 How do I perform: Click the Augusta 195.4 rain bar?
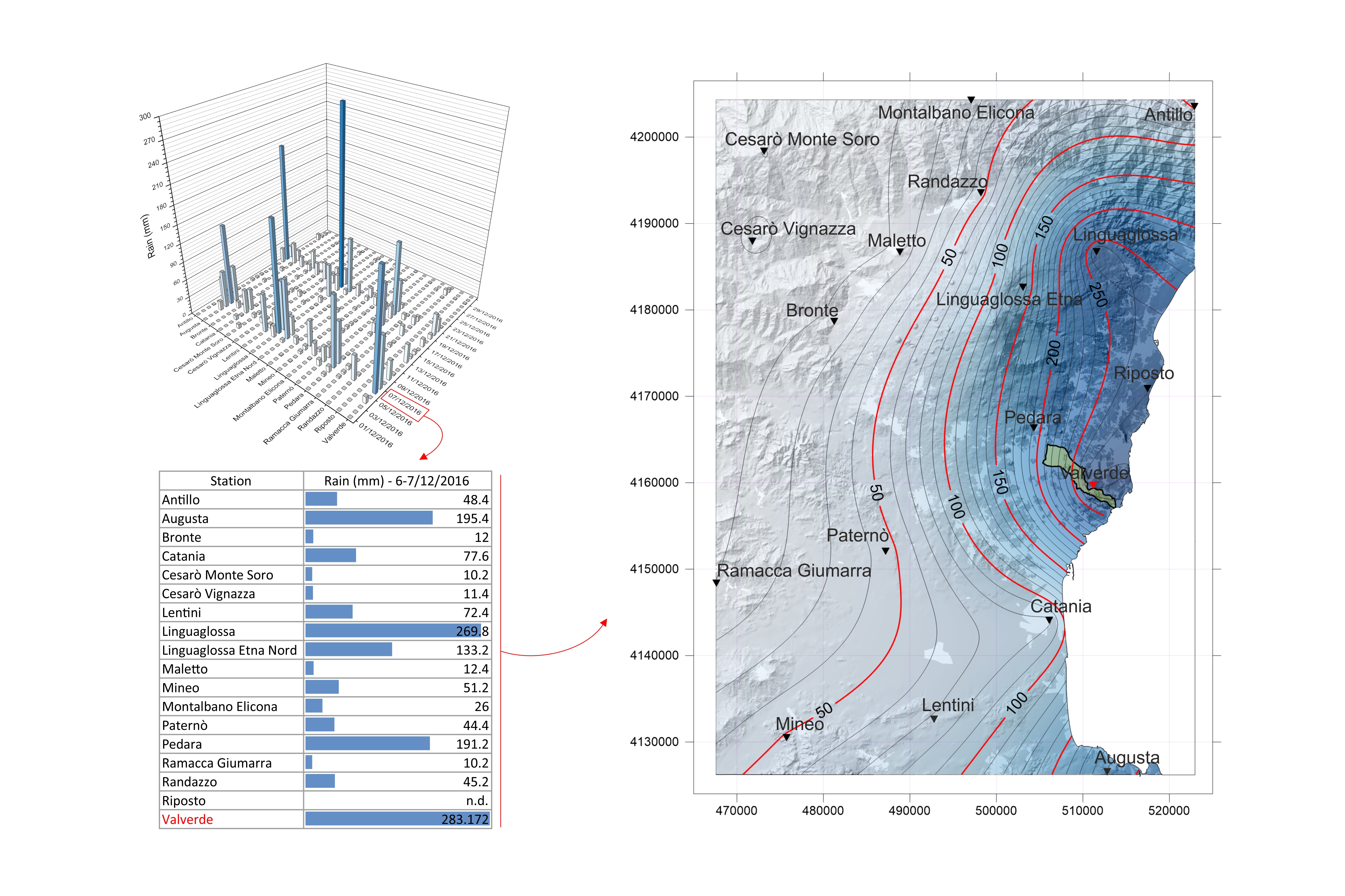coord(369,518)
